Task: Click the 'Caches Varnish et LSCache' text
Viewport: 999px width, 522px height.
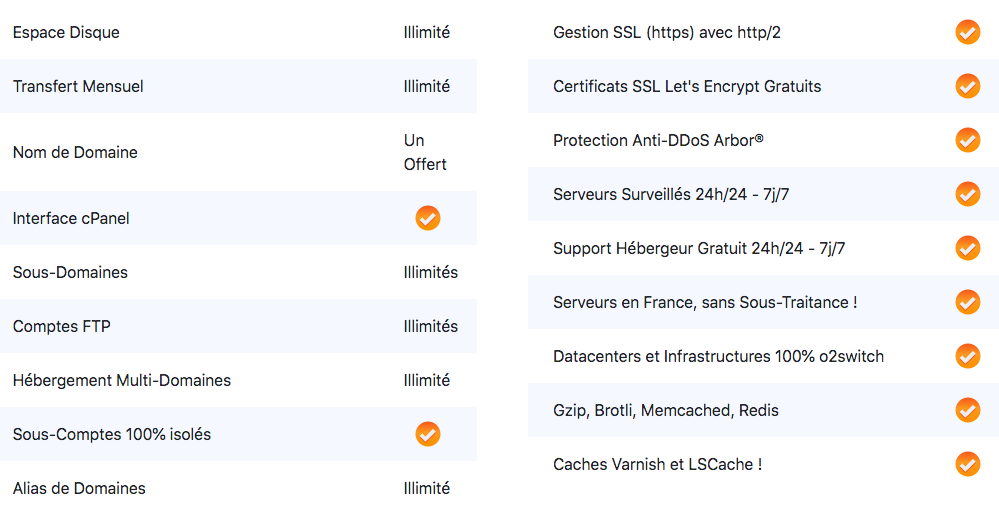Action: pyautogui.click(x=657, y=465)
